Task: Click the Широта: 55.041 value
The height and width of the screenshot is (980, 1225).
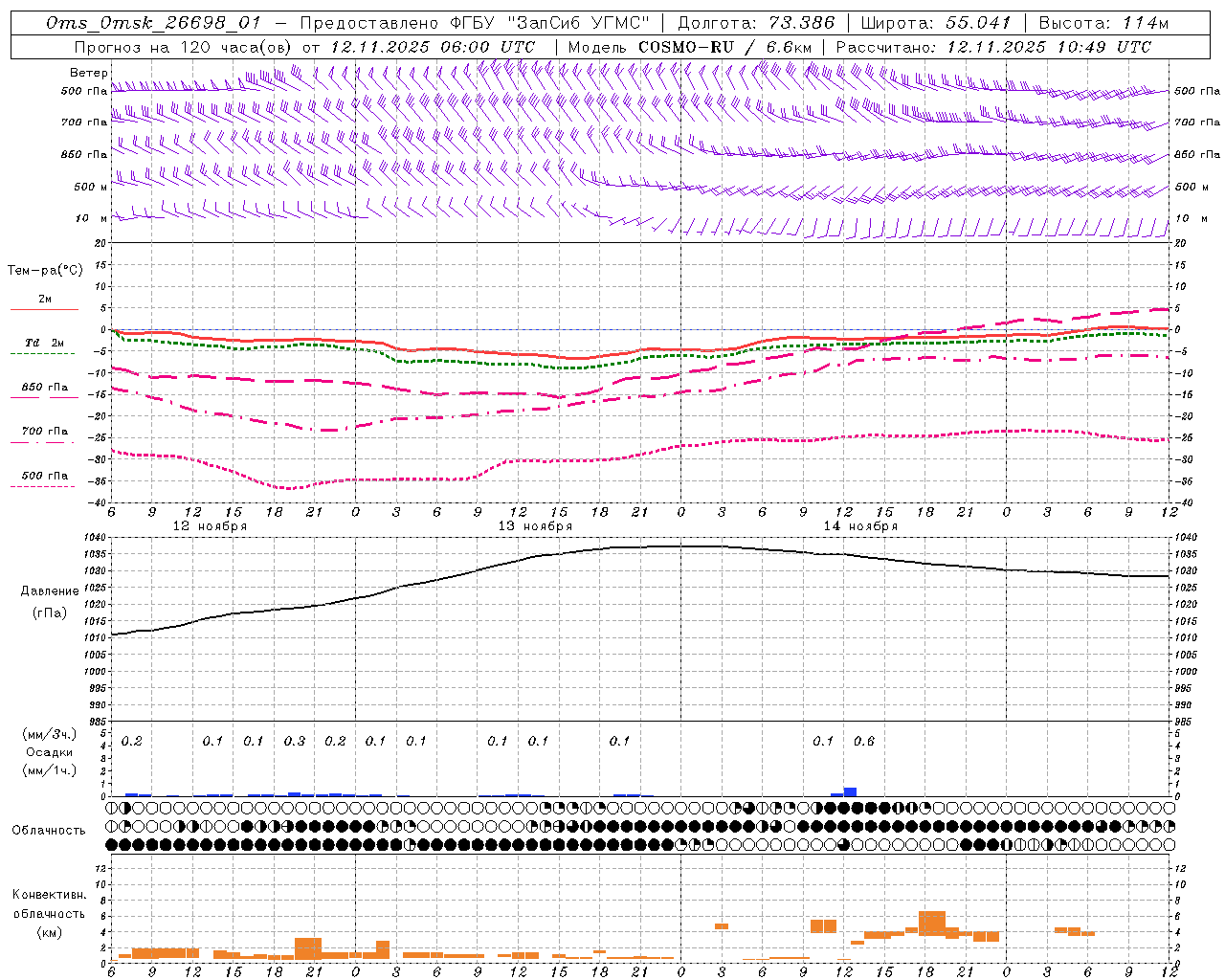Action: click(936, 23)
